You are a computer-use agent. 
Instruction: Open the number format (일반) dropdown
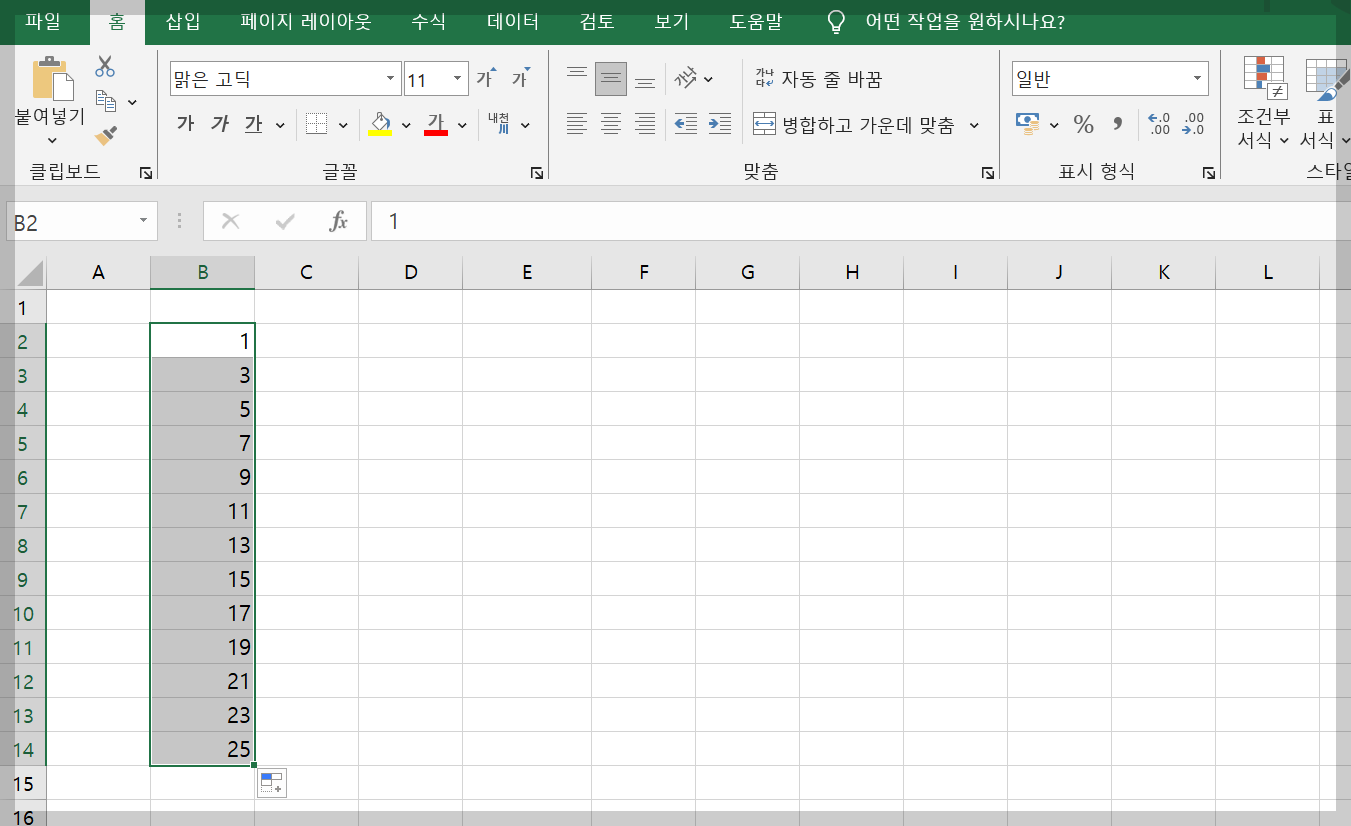point(1196,77)
